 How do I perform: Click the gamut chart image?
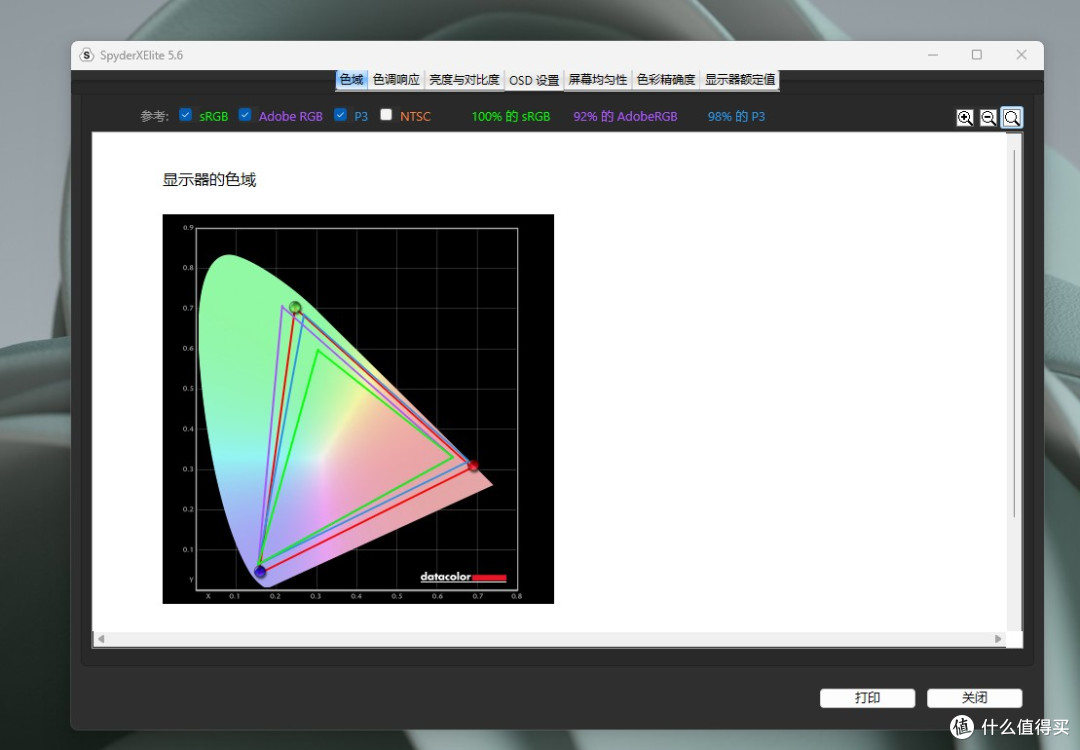tap(358, 409)
